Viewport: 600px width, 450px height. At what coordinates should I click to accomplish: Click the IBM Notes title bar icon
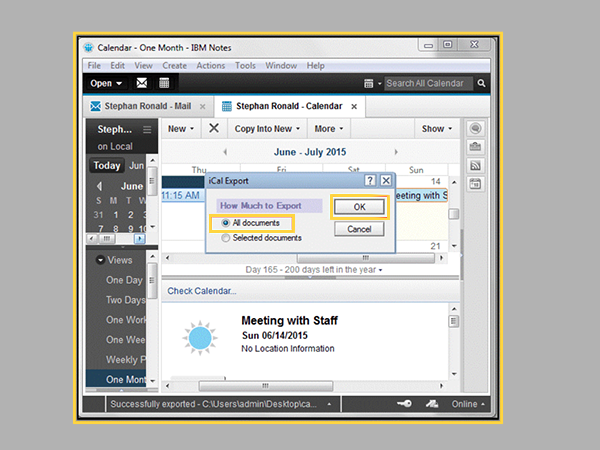click(x=89, y=47)
